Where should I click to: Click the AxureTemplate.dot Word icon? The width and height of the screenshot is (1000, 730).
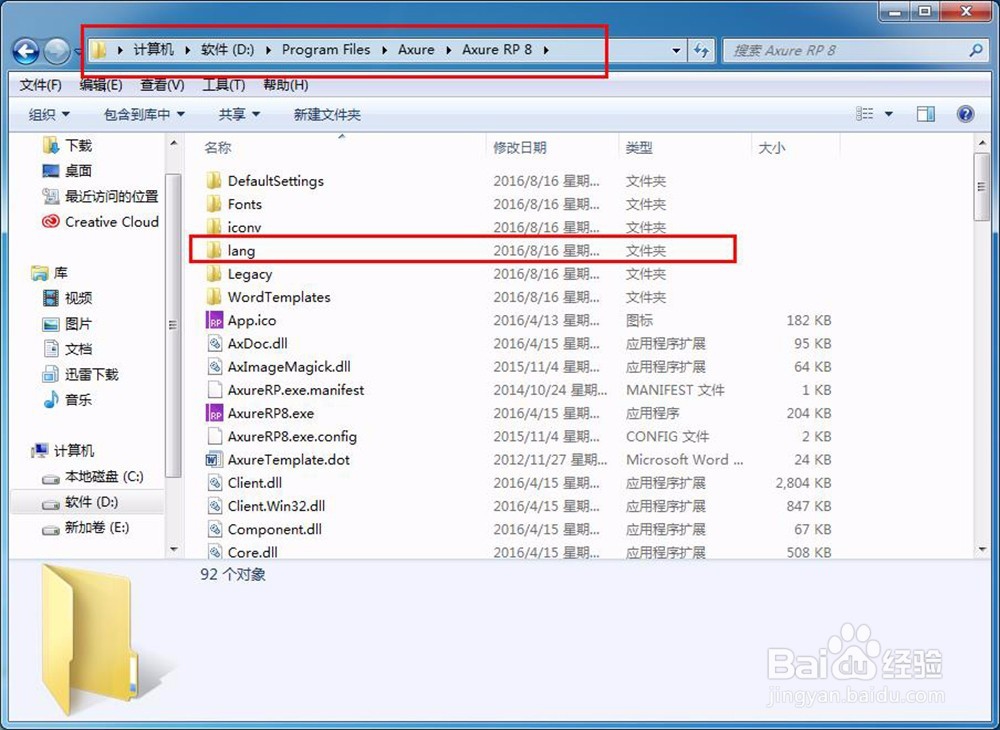[215, 460]
